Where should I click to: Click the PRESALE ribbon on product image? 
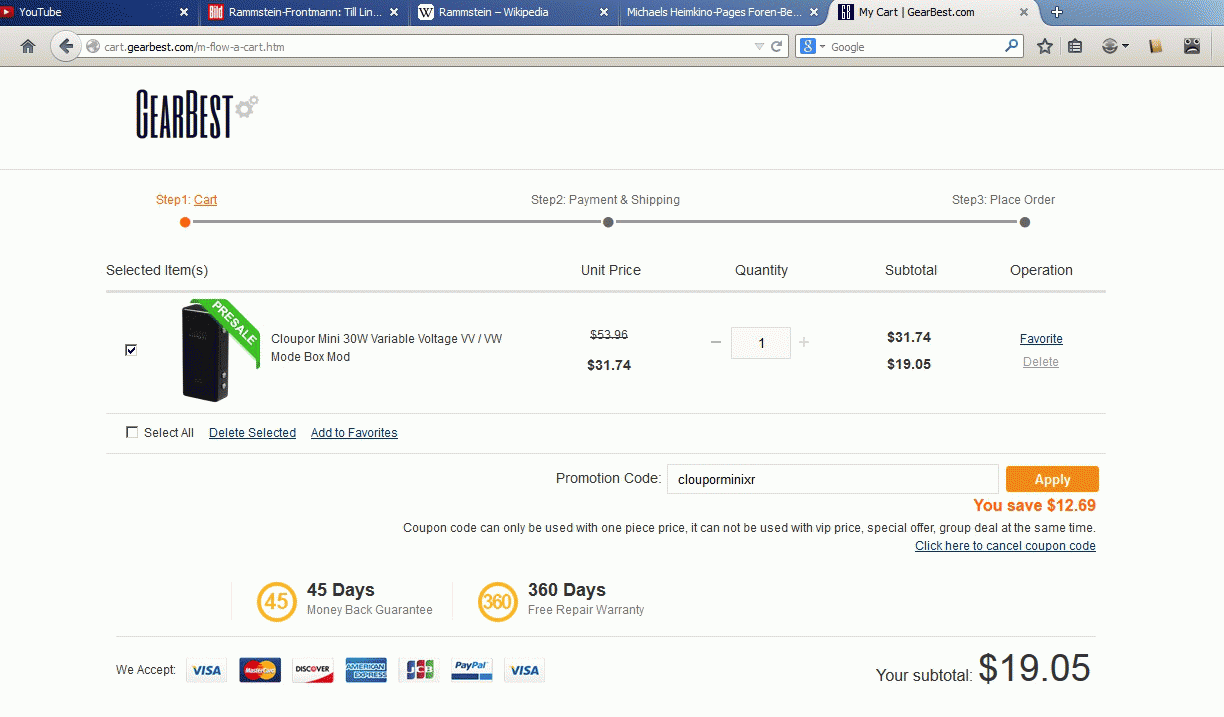point(231,329)
